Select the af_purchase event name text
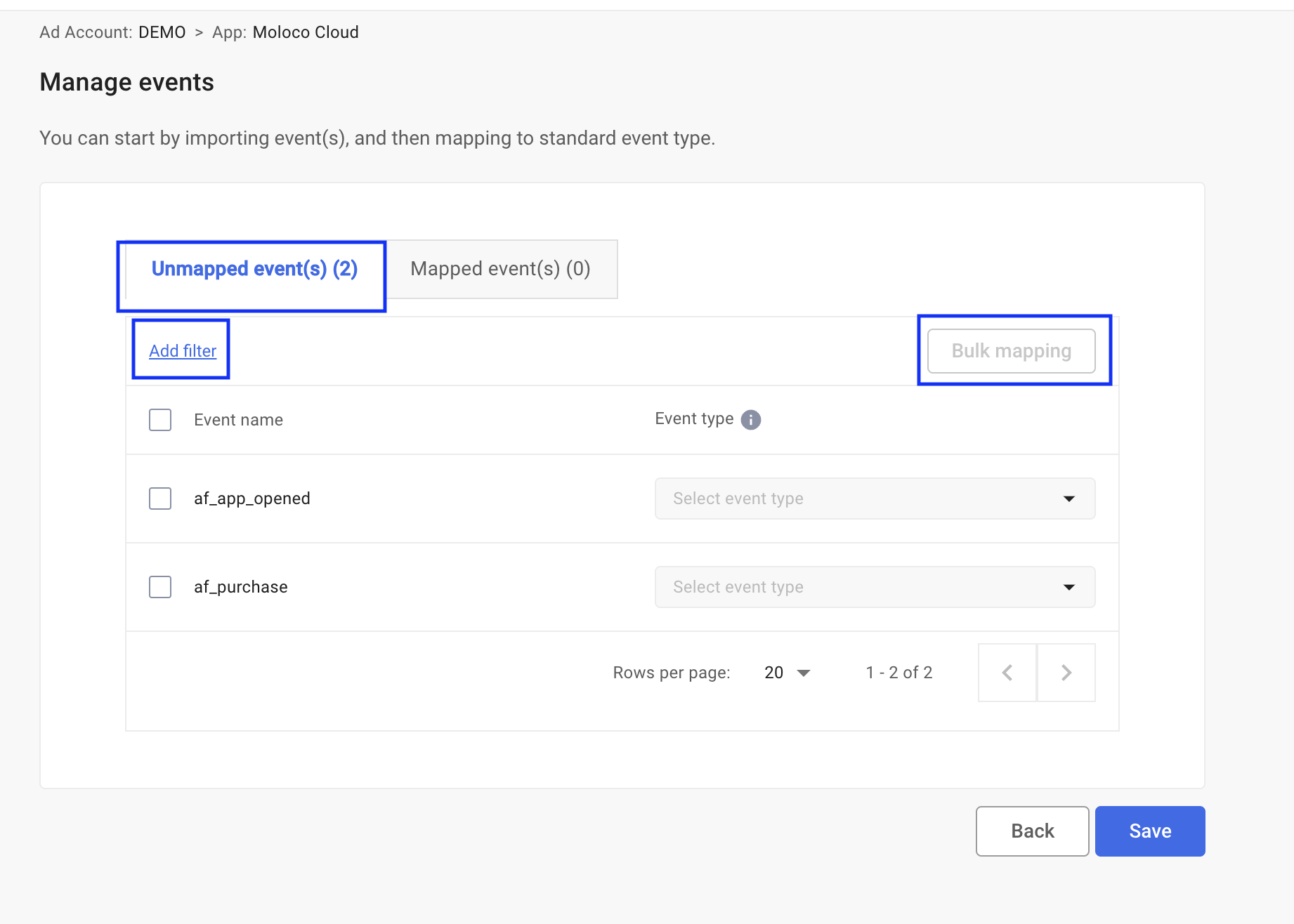1294x924 pixels. 240,587
